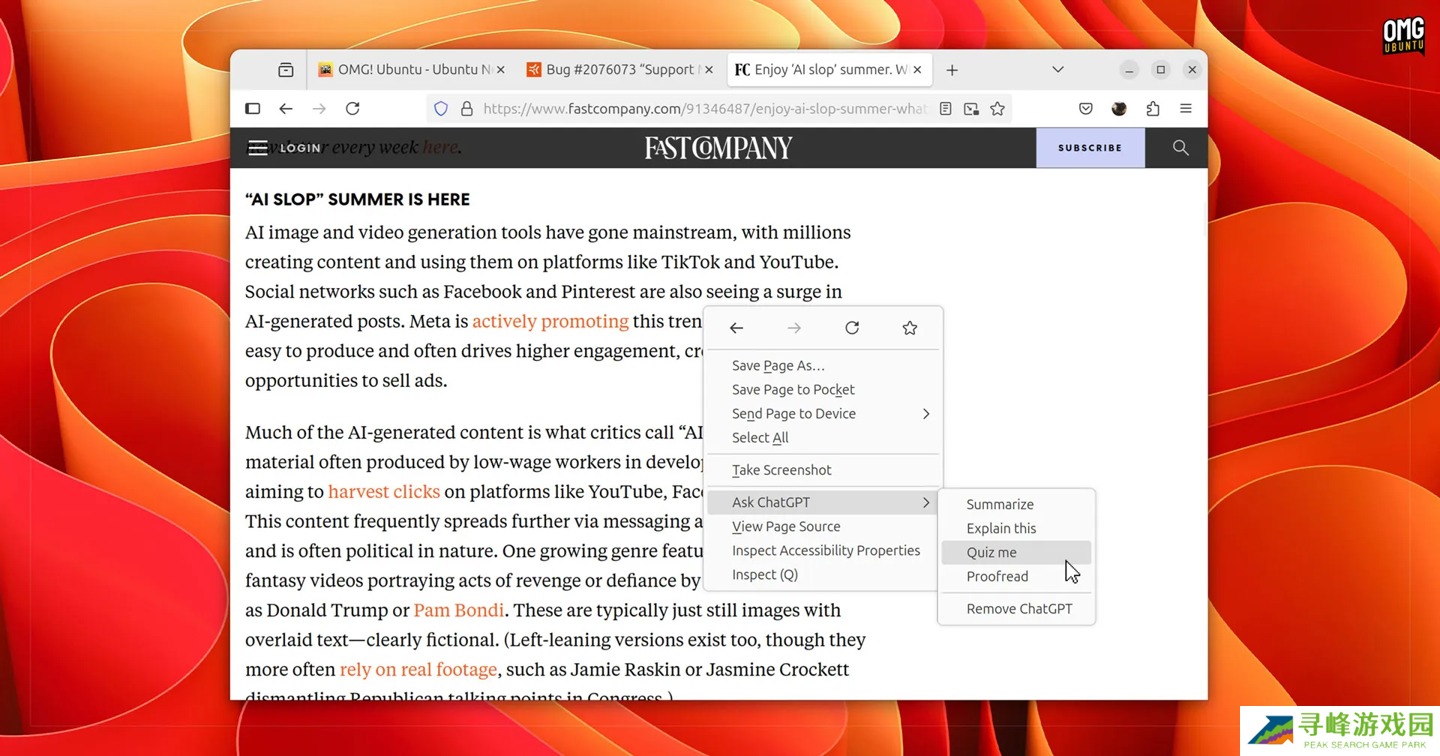Screen dimensions: 1440x756
Task: Open a new tab with the plus button
Action: (x=952, y=70)
